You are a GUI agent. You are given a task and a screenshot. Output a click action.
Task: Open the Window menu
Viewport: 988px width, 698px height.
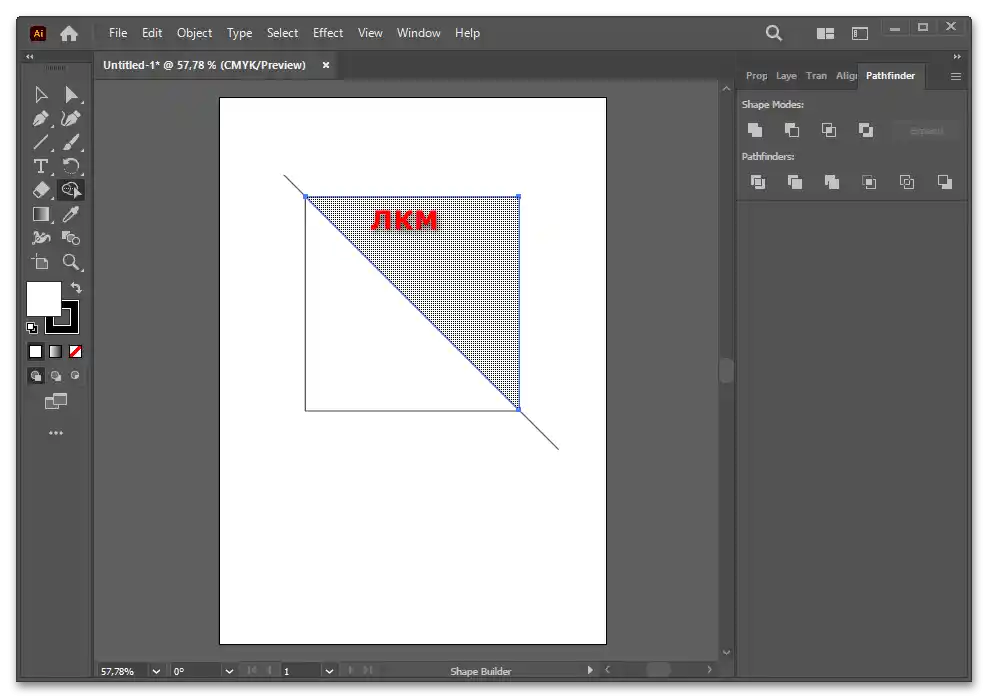pyautogui.click(x=418, y=33)
